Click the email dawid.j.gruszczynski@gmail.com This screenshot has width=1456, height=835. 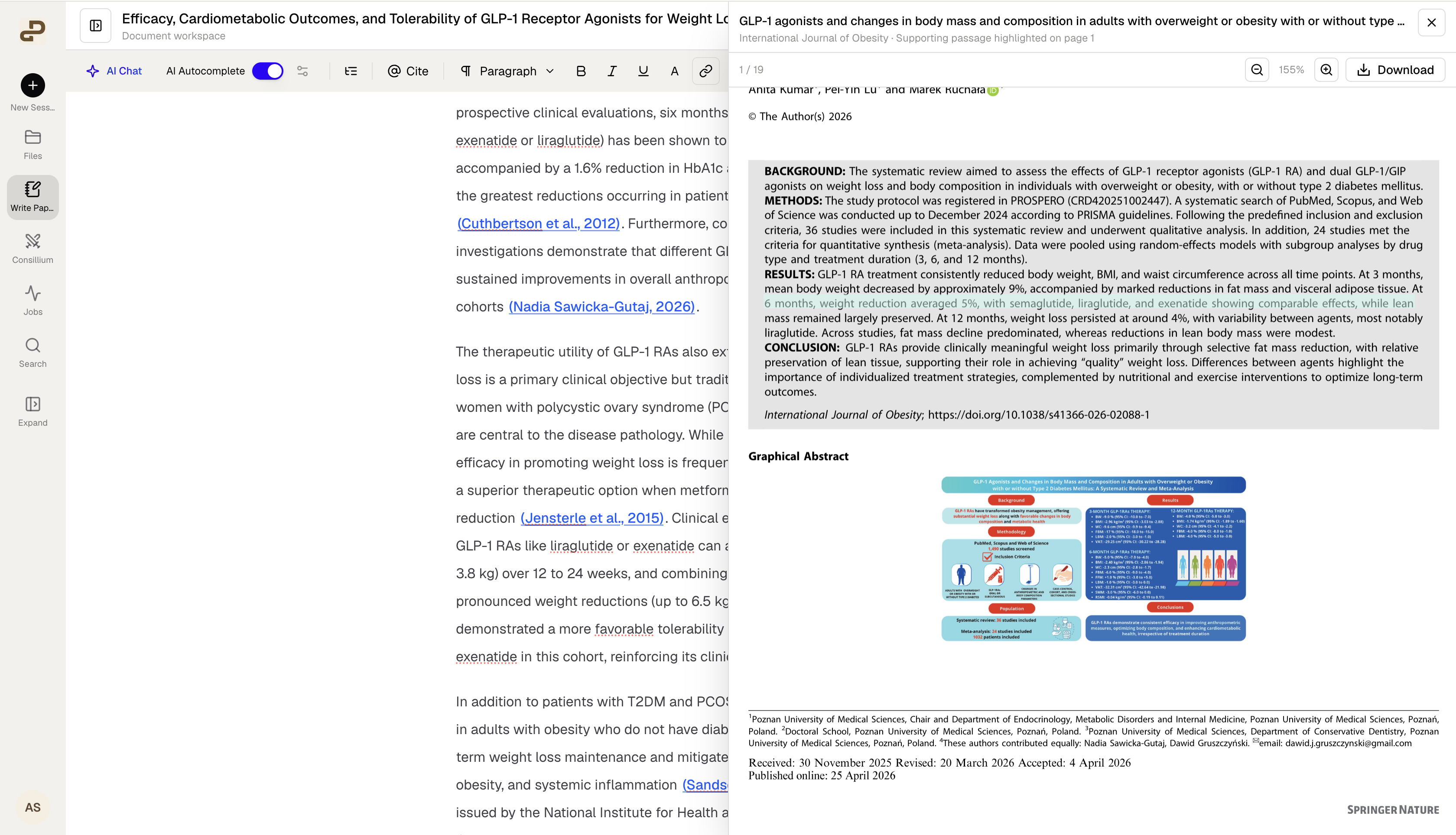[x=1348, y=743]
